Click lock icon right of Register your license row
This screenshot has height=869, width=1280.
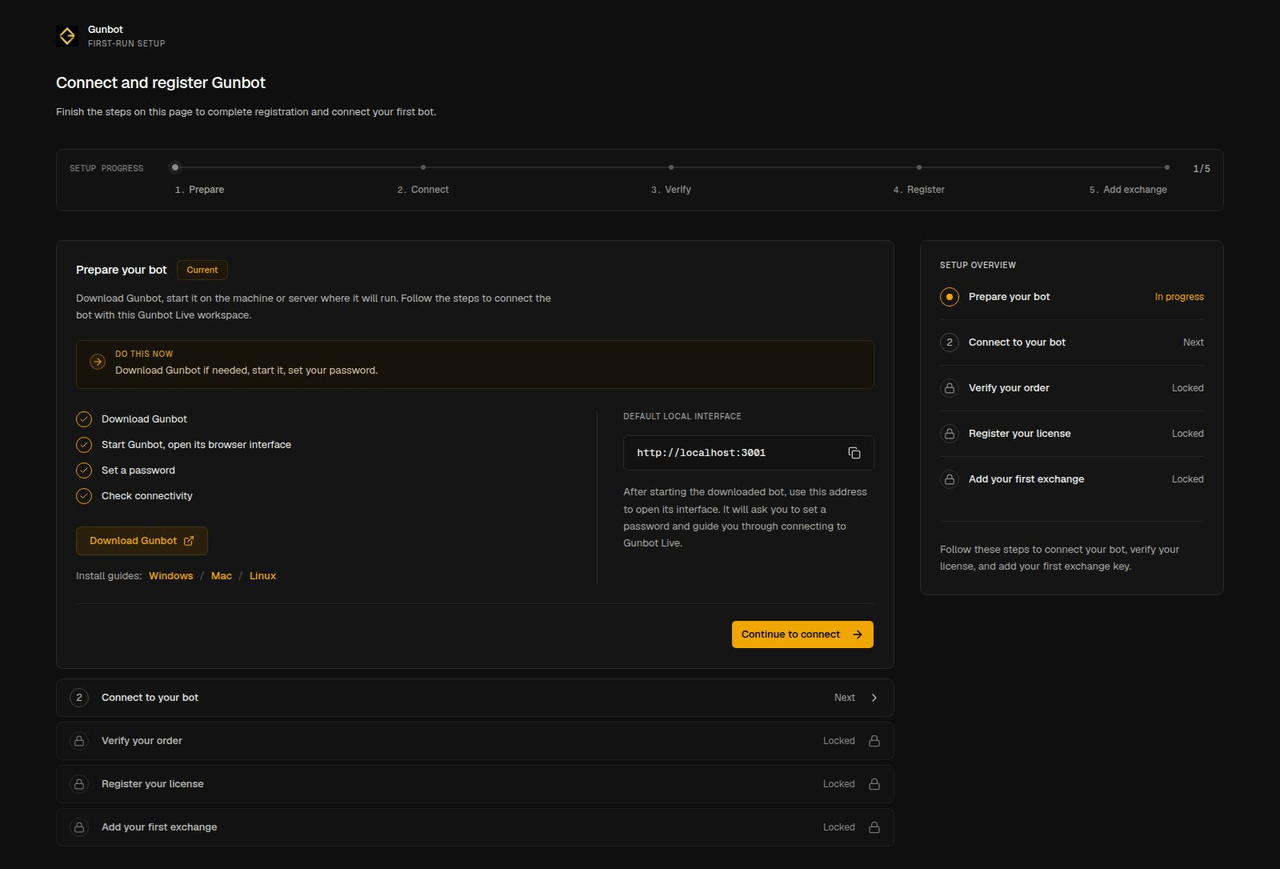(874, 784)
